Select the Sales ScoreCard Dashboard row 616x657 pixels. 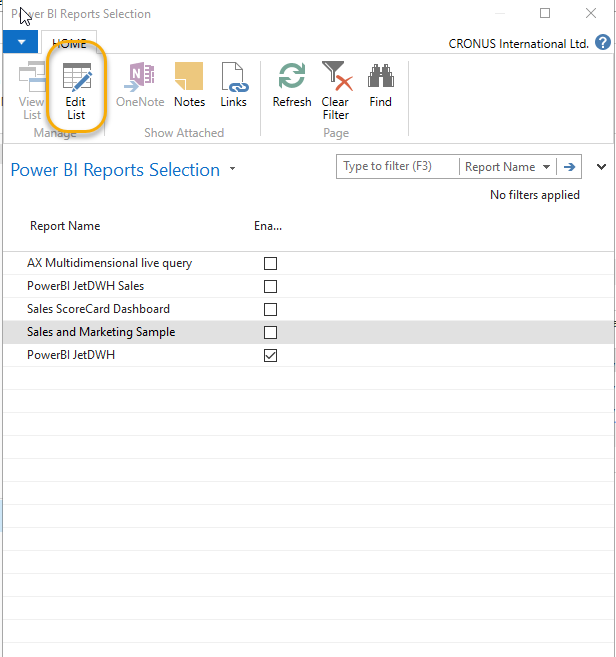tap(308, 309)
